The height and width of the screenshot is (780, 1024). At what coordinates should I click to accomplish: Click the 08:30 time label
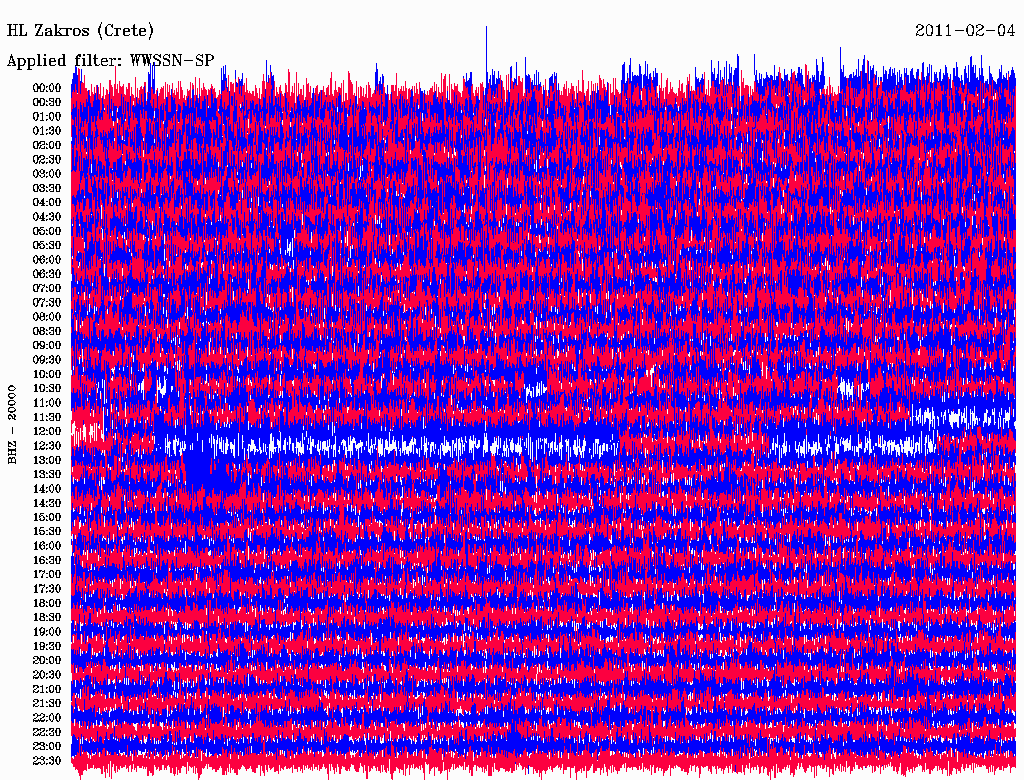point(47,332)
